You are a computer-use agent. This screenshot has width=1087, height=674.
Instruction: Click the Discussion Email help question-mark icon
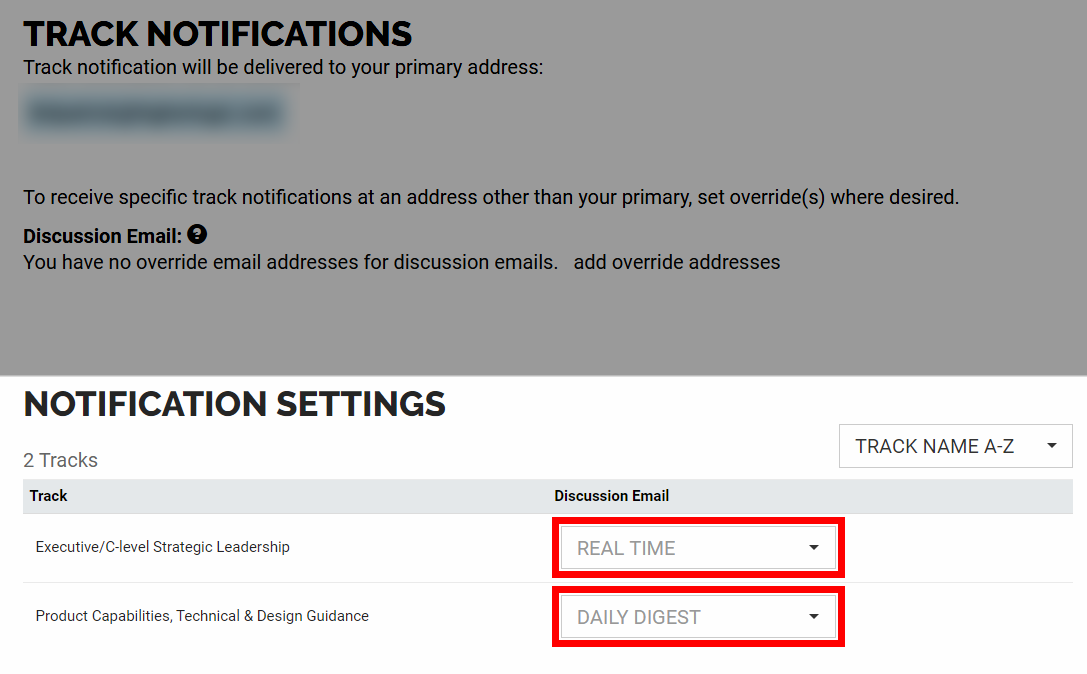(x=197, y=234)
